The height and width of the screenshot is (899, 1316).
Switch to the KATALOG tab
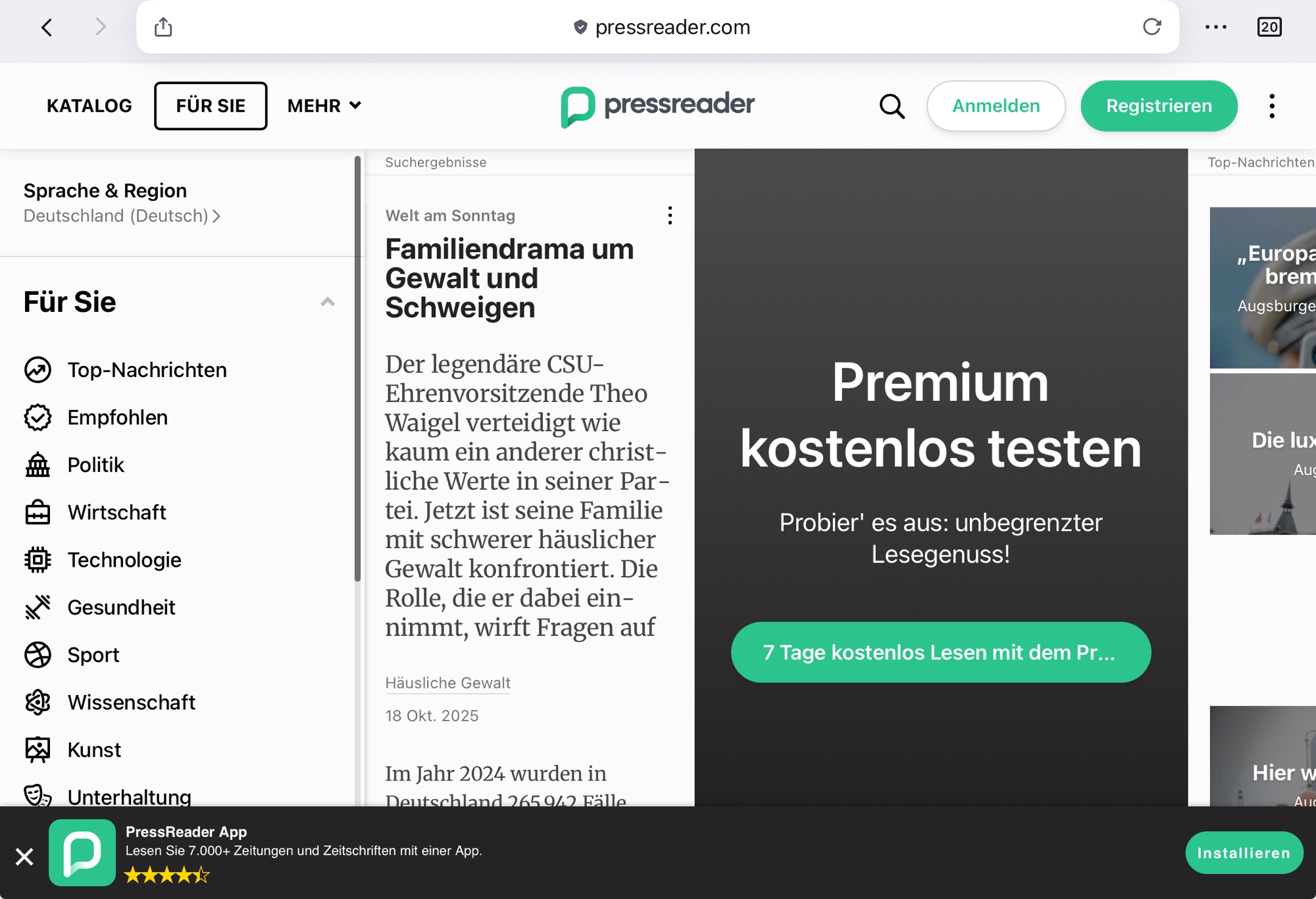89,106
